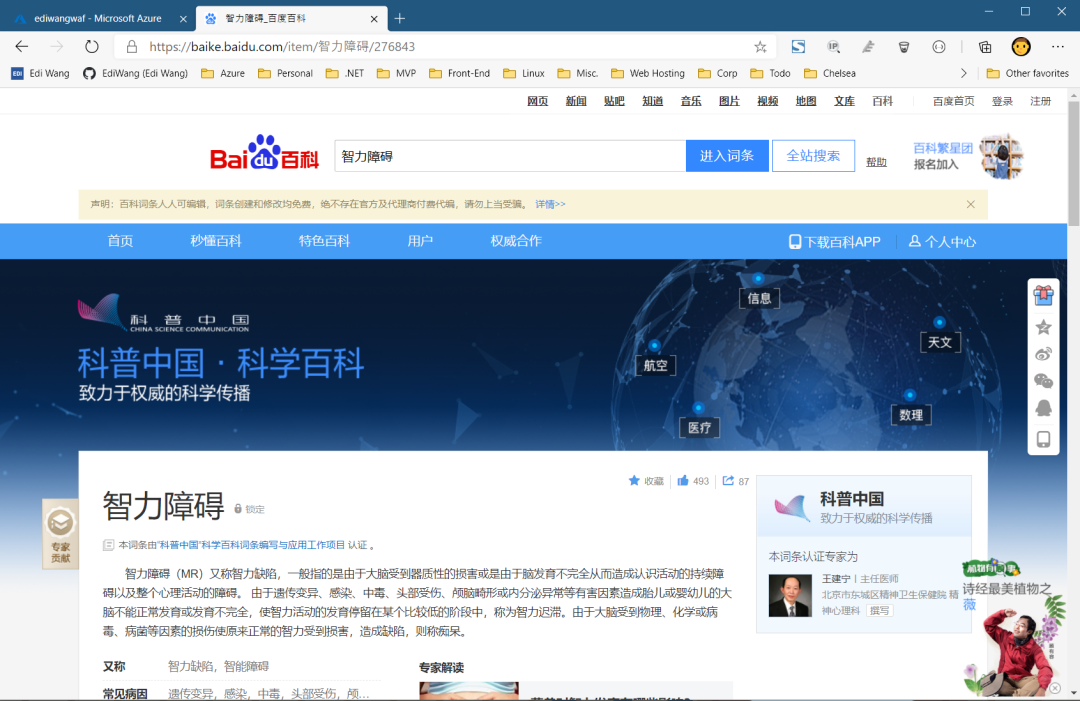The image size is (1080, 701).
Task: Expand the MVP bookmarks folder
Action: pyautogui.click(x=397, y=73)
